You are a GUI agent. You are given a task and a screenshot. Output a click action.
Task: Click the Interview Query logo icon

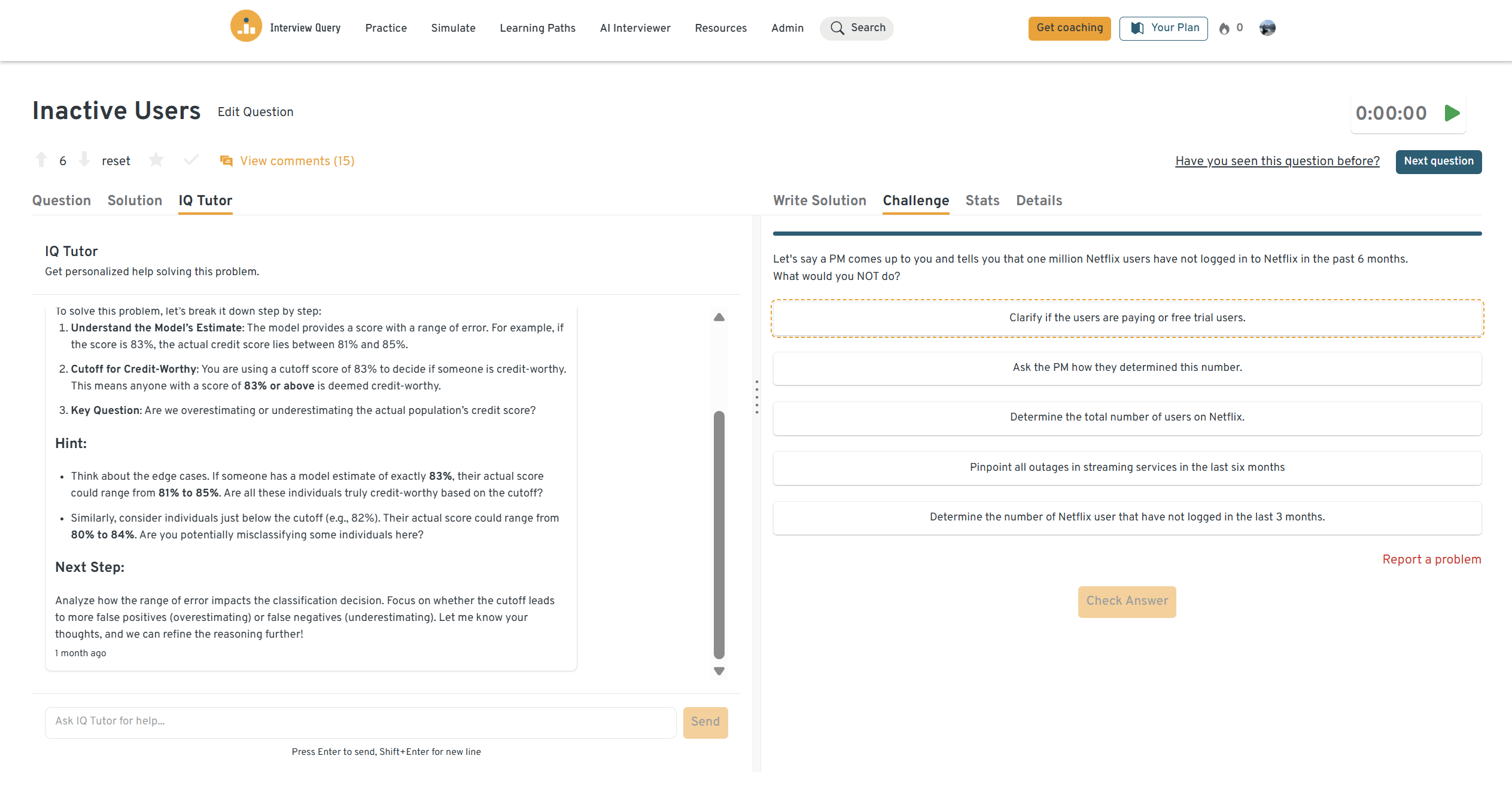point(246,26)
